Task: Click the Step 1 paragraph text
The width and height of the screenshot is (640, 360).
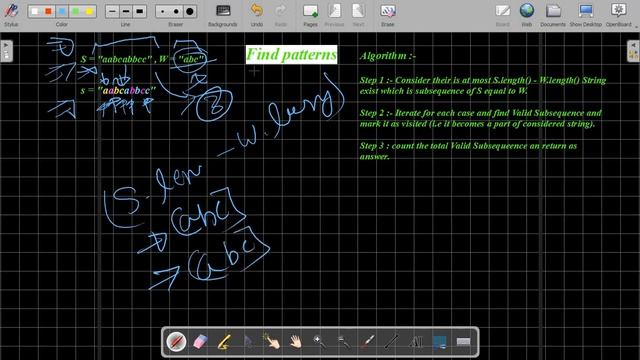Action: click(482, 85)
